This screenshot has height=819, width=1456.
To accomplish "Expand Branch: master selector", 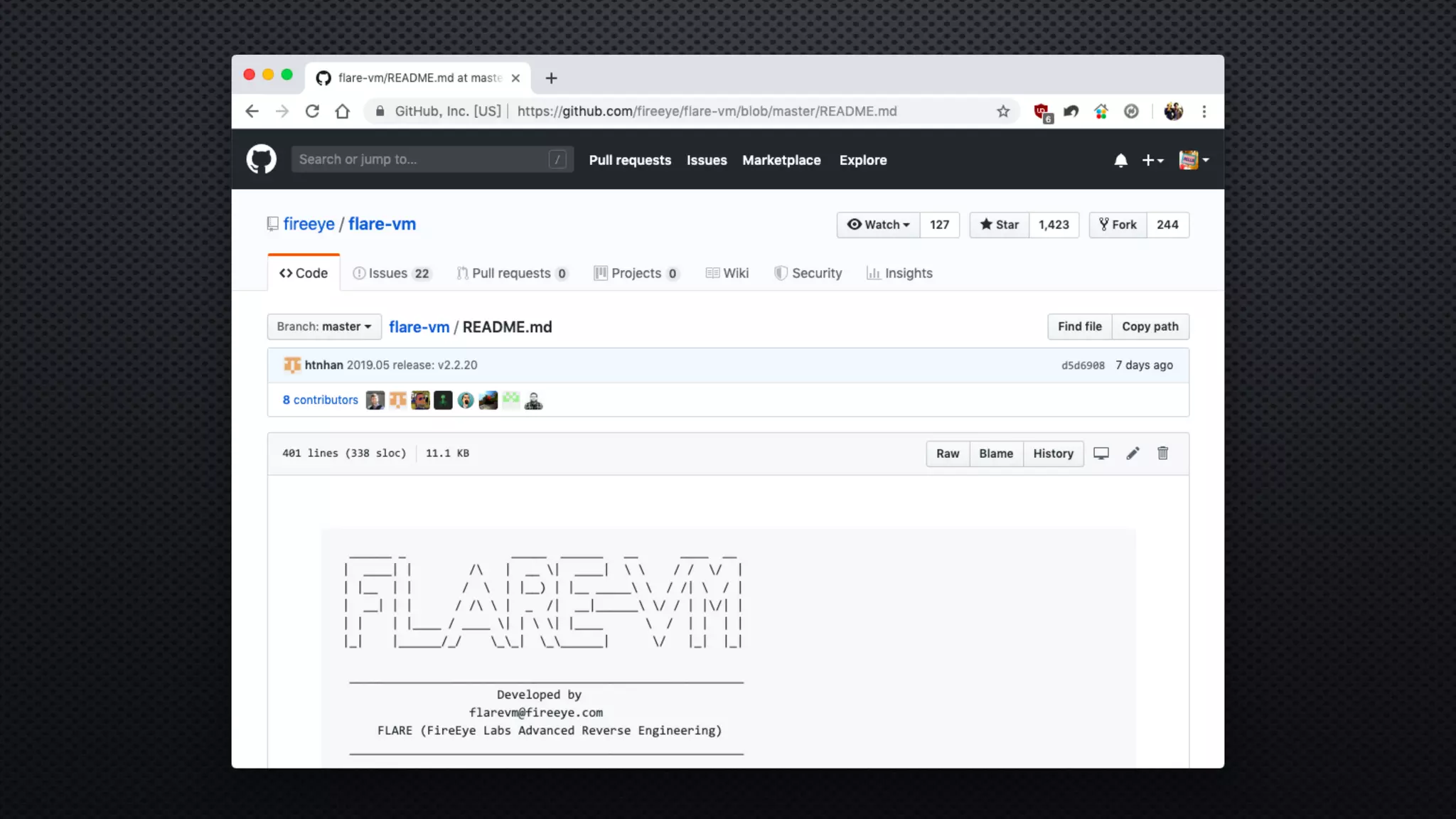I will (324, 327).
